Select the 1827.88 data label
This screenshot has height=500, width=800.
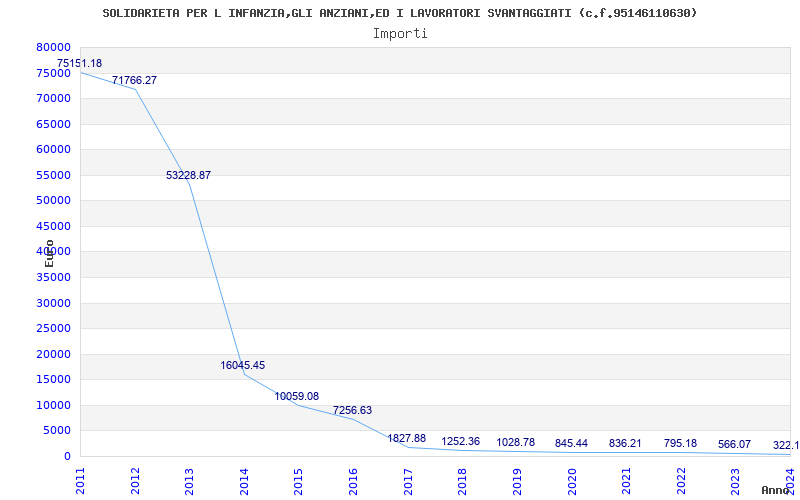pyautogui.click(x=407, y=438)
